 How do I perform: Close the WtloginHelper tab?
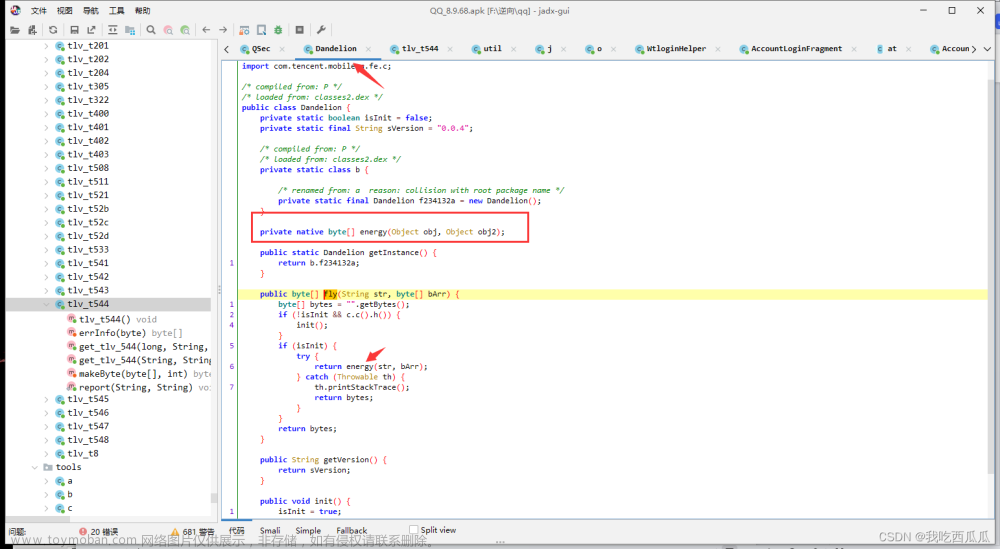(718, 49)
